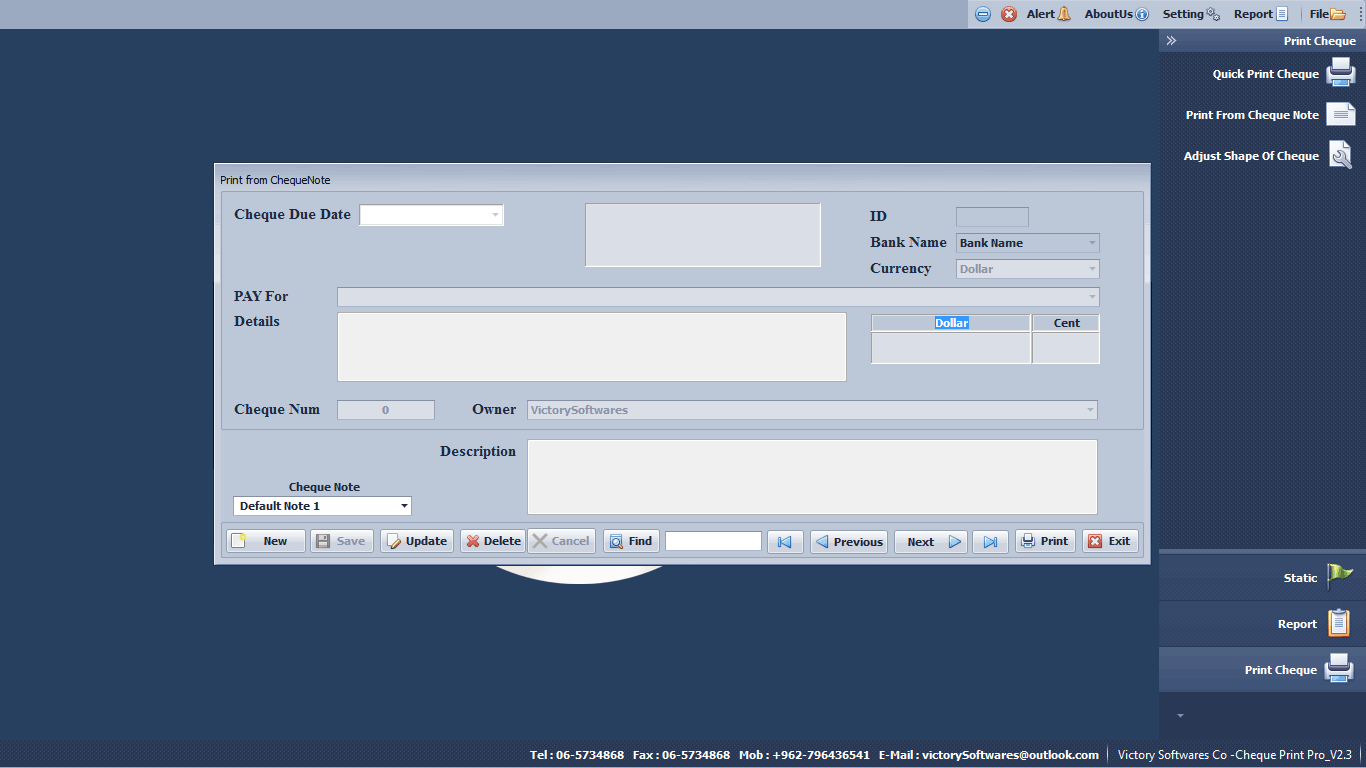Screen dimensions: 1366x768
Task: Click the Adjust Shape Of Cheque icon
Action: pyautogui.click(x=1340, y=155)
